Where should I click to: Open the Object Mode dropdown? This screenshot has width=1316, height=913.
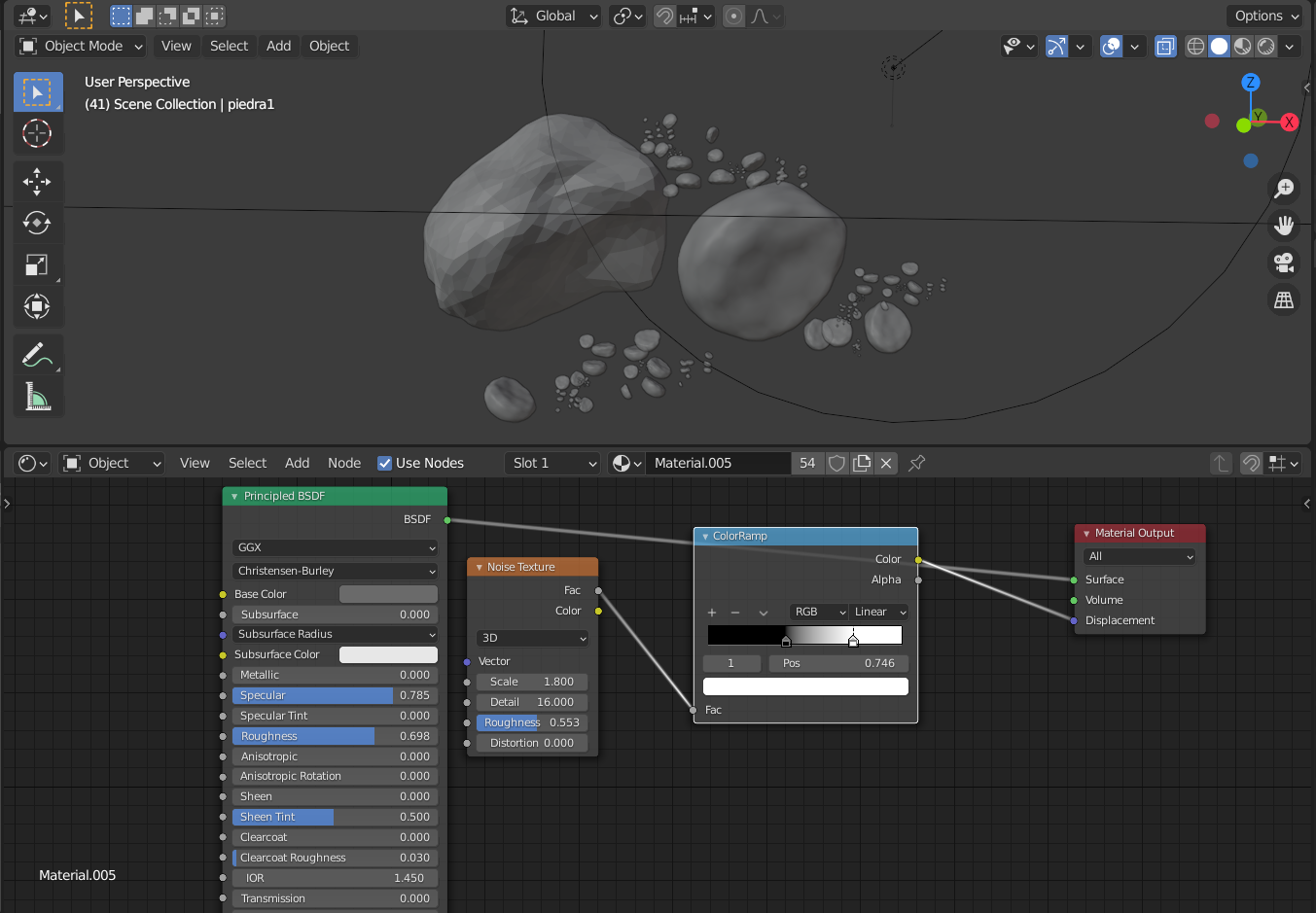point(82,46)
